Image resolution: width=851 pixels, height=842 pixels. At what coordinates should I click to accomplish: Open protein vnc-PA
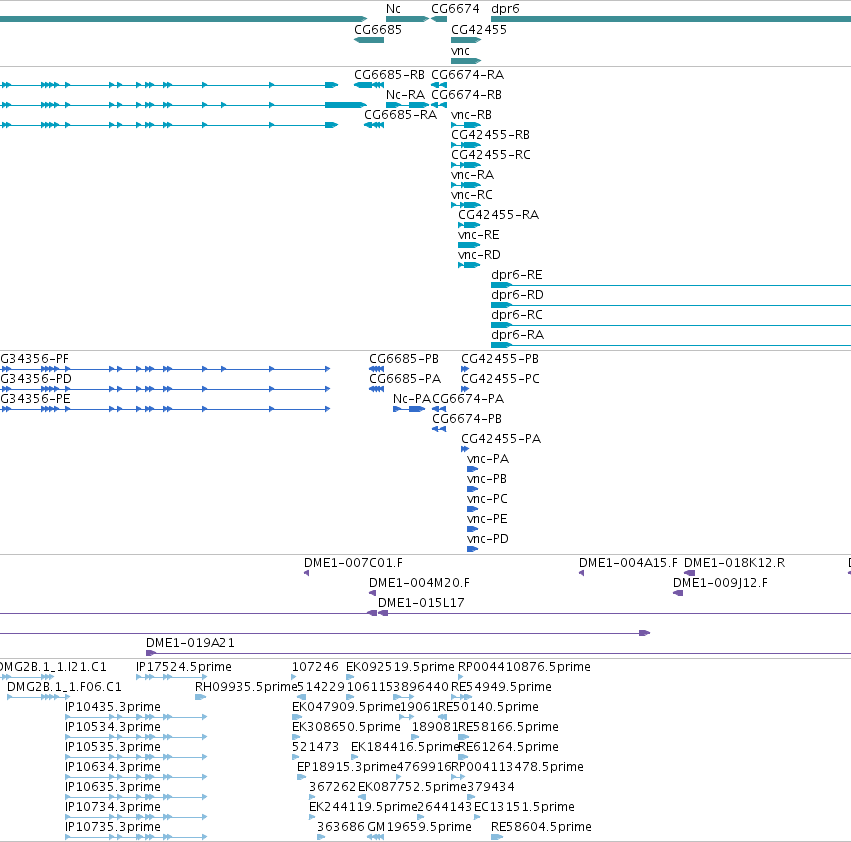coord(487,459)
